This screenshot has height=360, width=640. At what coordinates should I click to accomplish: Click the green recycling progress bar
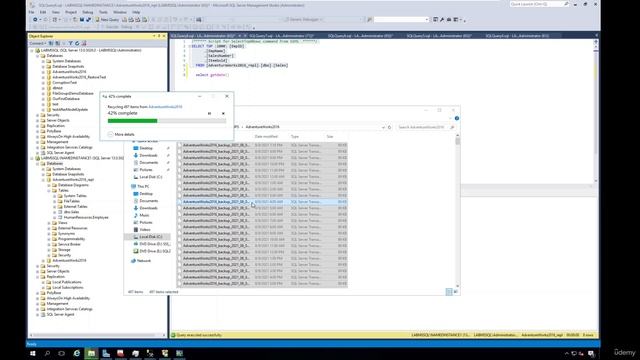tap(132, 121)
